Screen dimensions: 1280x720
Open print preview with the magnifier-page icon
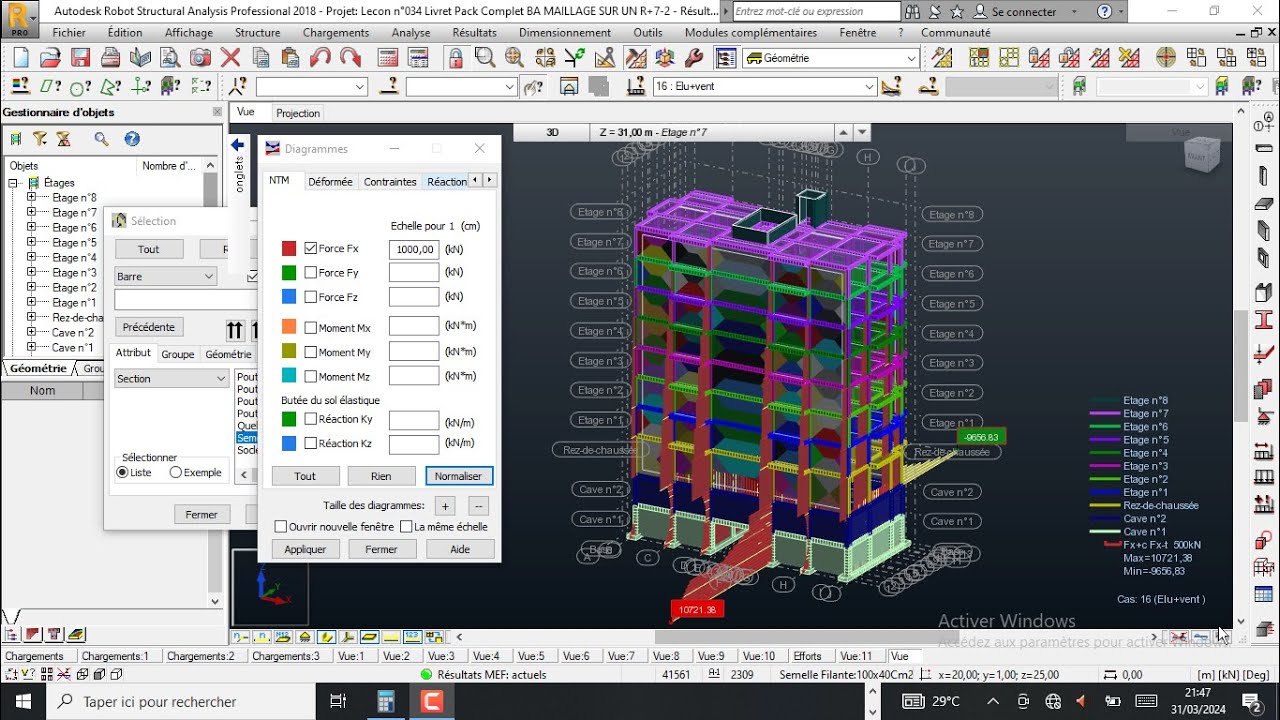click(x=171, y=58)
